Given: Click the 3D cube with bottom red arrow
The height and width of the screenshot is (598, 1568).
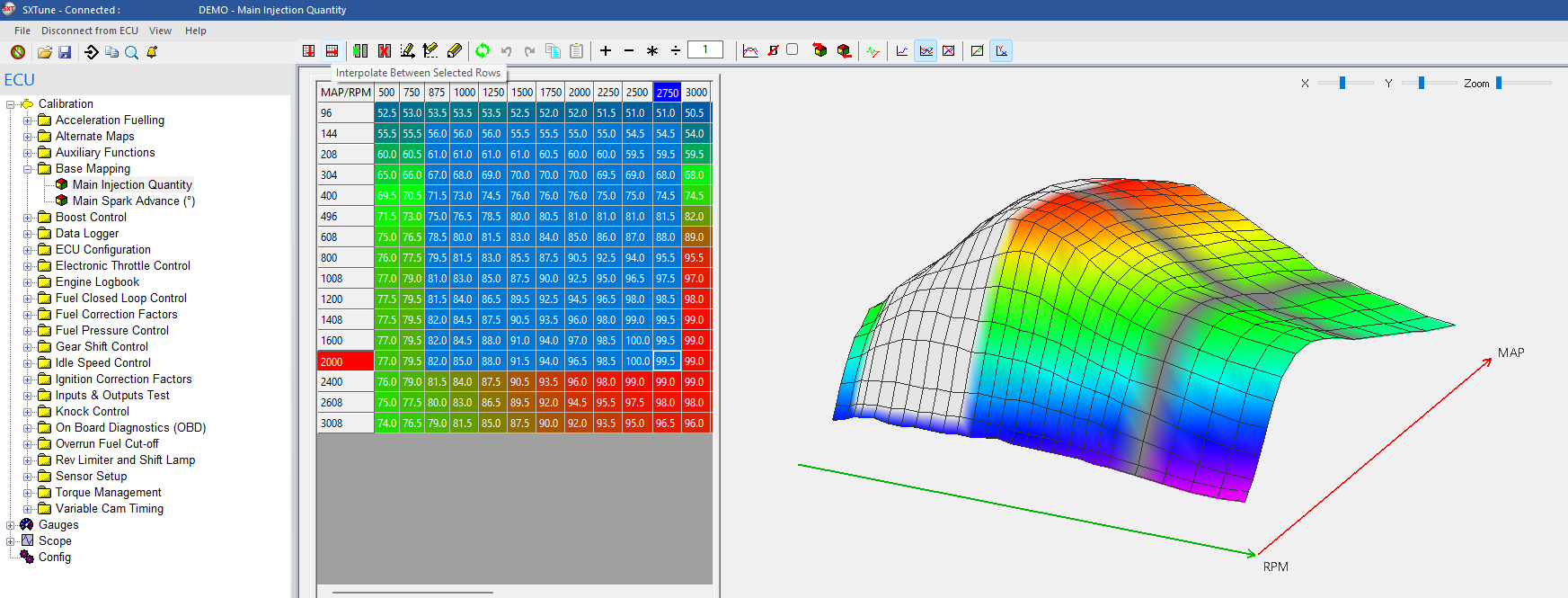Looking at the screenshot, I should [844, 50].
